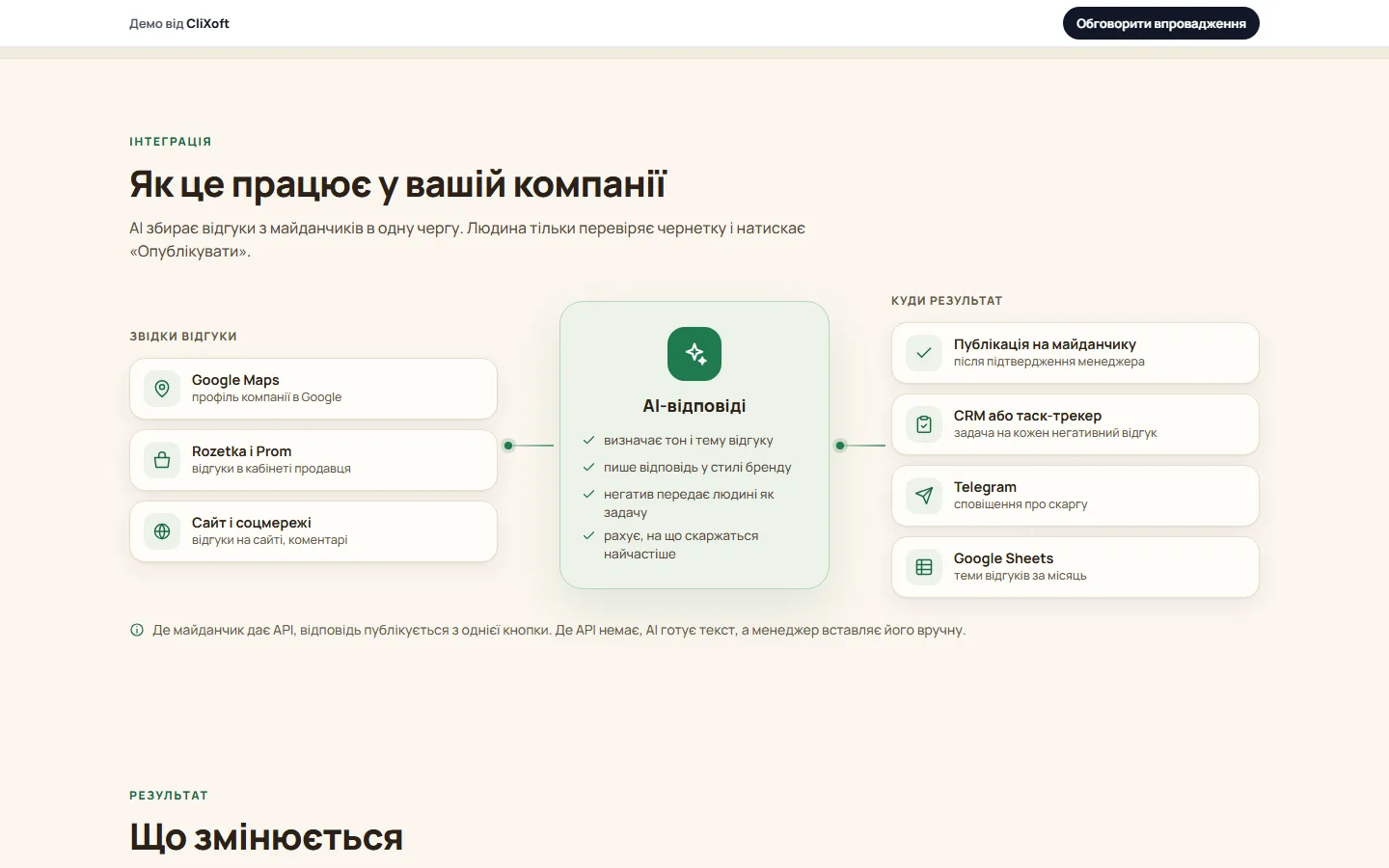This screenshot has width=1389, height=868.
Task: Click the text профіль компанії в Google
Action: pos(266,397)
